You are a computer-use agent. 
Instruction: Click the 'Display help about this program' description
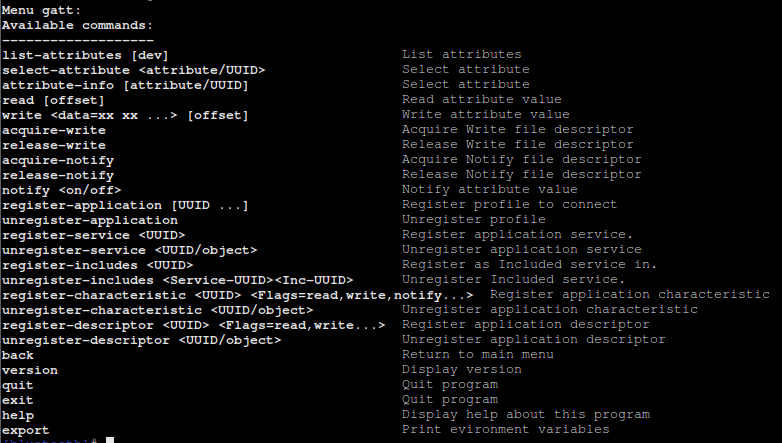pyautogui.click(x=525, y=414)
